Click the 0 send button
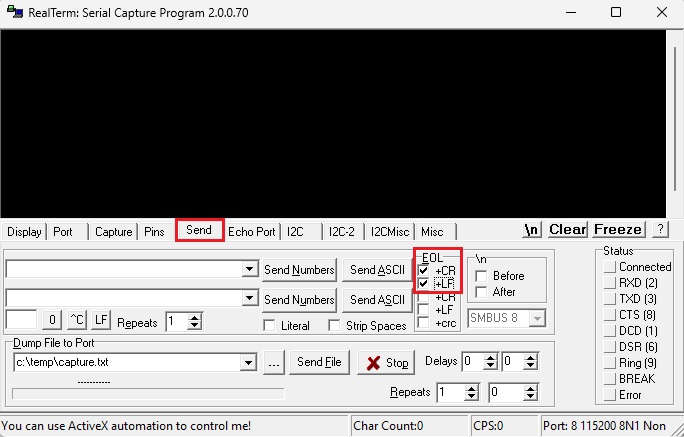The image size is (684, 437). pos(52,321)
